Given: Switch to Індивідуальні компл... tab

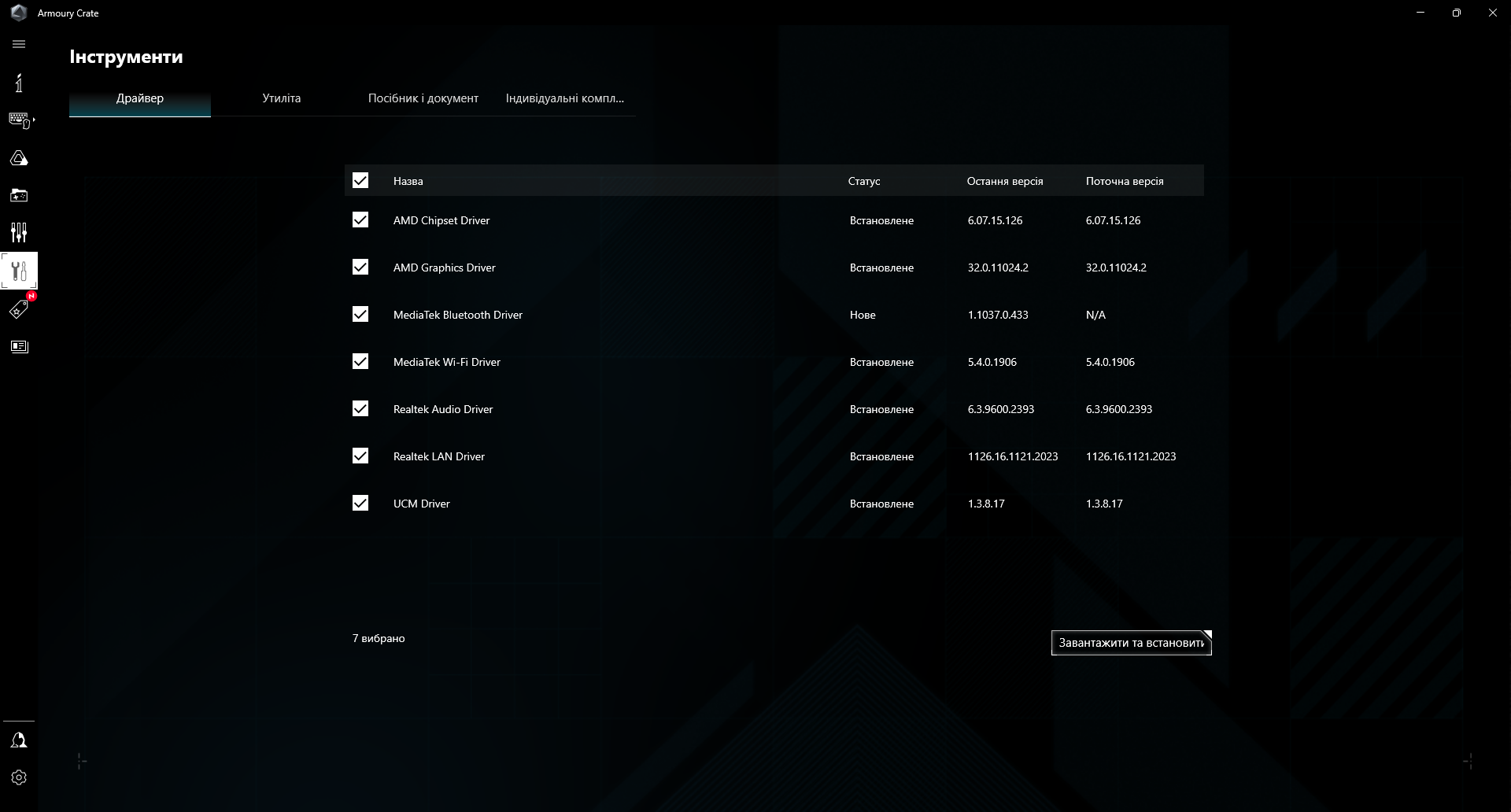Looking at the screenshot, I should click(564, 98).
